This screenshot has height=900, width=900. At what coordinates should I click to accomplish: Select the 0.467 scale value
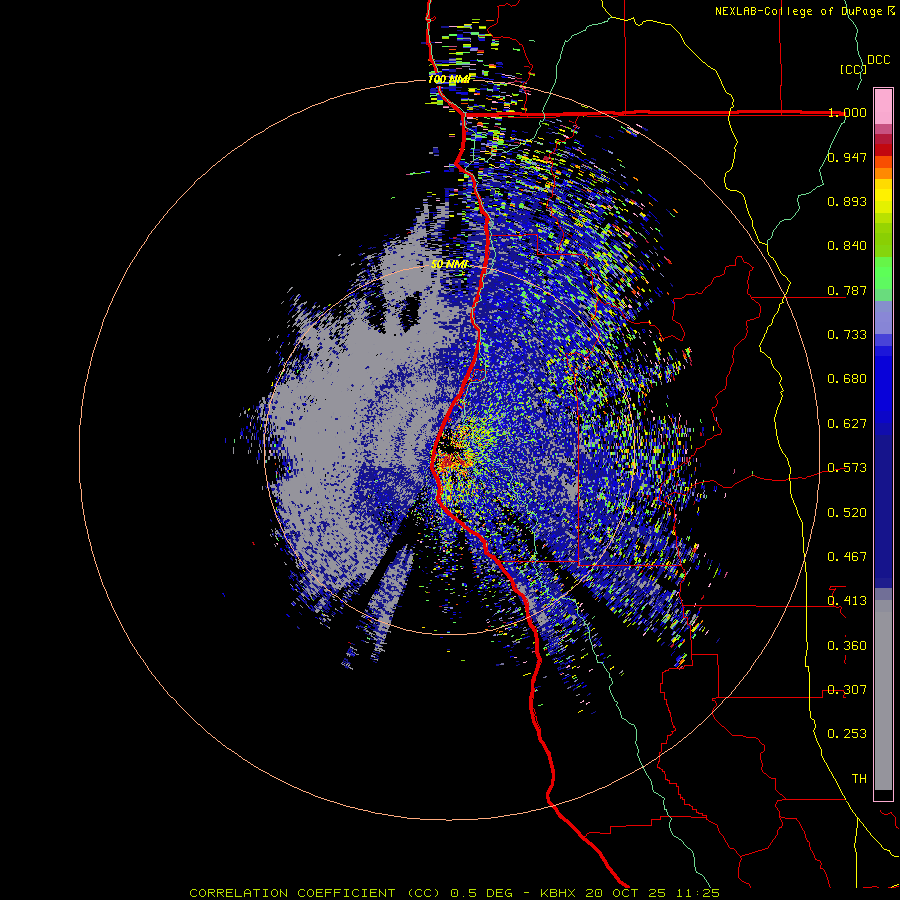[847, 557]
